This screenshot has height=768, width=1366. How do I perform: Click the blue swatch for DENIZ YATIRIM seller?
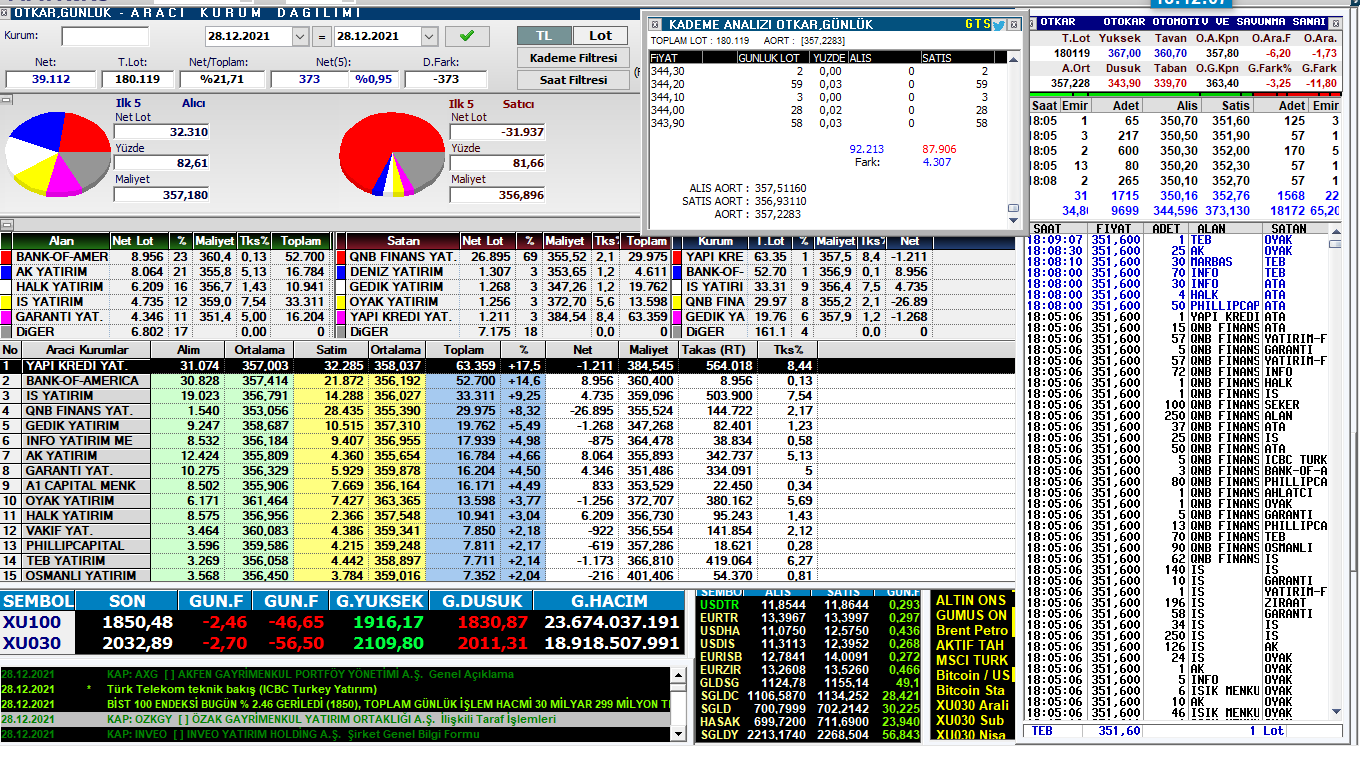click(x=339, y=271)
